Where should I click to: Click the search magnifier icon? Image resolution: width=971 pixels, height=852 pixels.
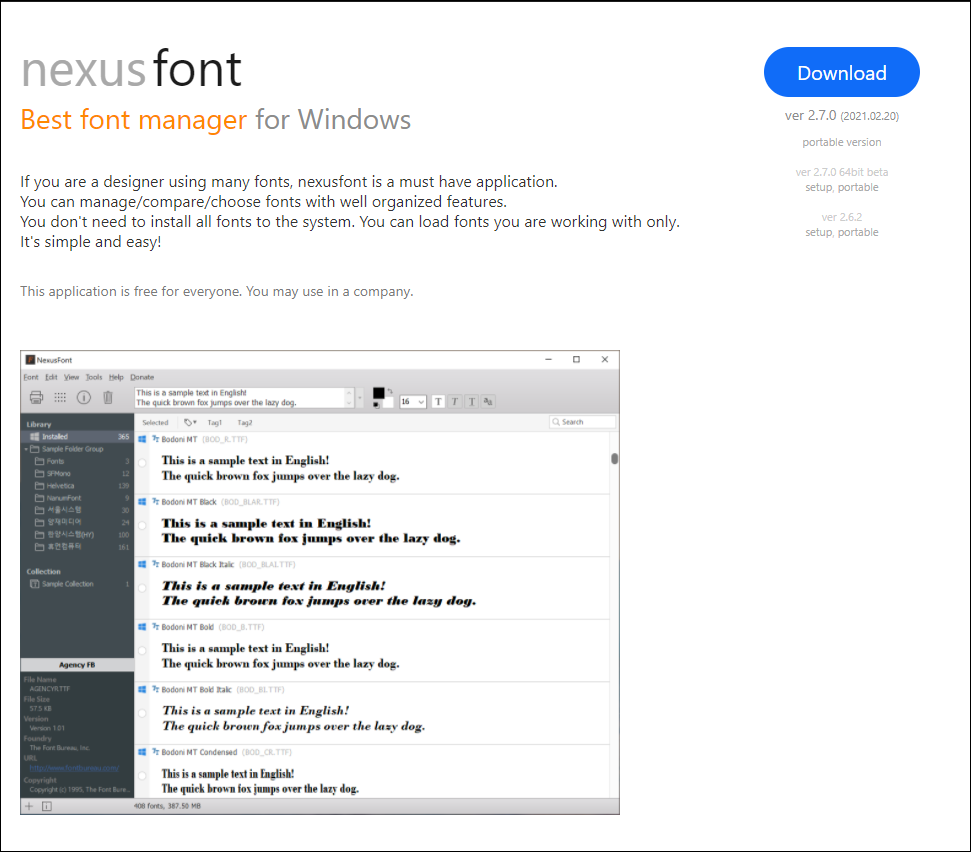coord(556,422)
